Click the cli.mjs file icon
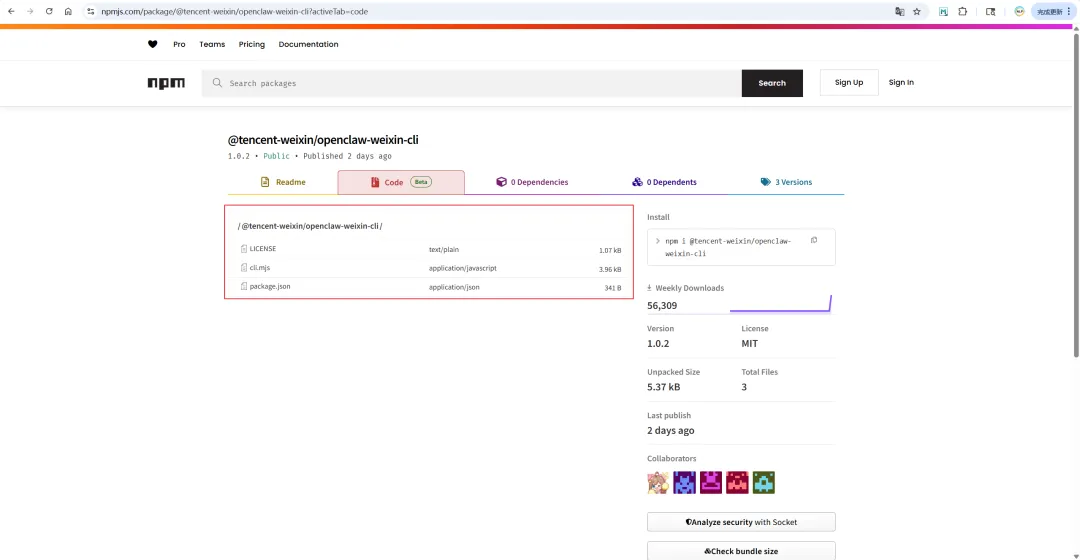The width and height of the screenshot is (1080, 560). pyautogui.click(x=244, y=267)
